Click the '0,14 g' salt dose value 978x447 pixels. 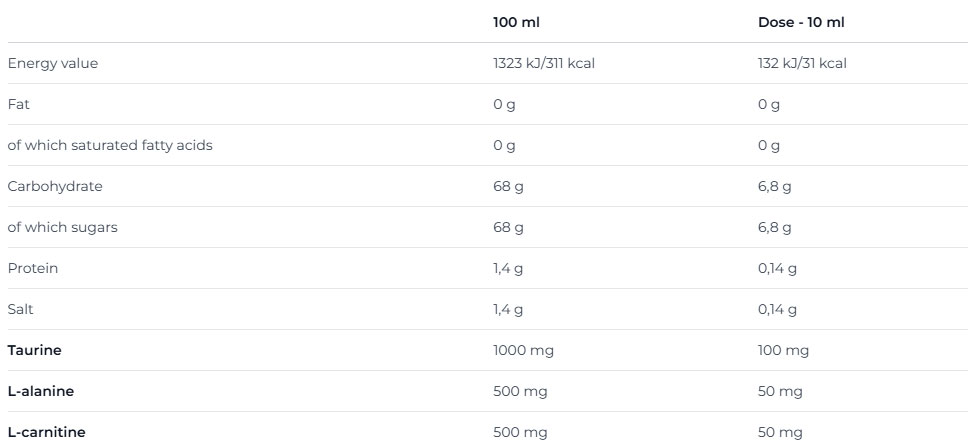pyautogui.click(x=777, y=309)
